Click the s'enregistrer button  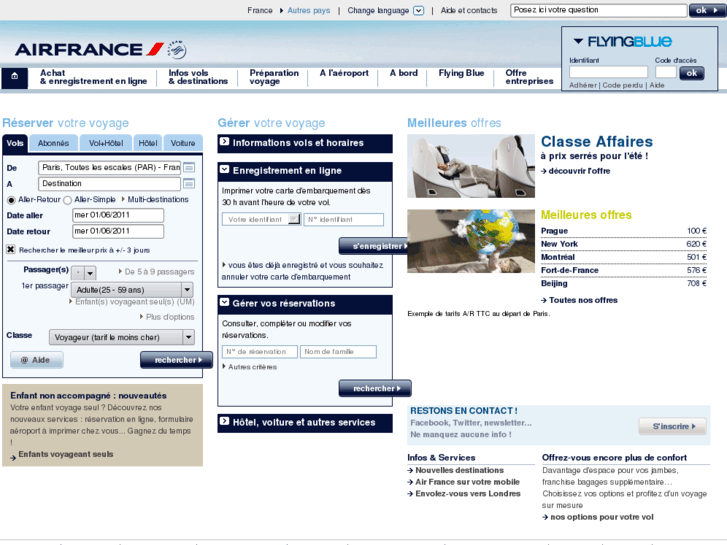[x=375, y=246]
